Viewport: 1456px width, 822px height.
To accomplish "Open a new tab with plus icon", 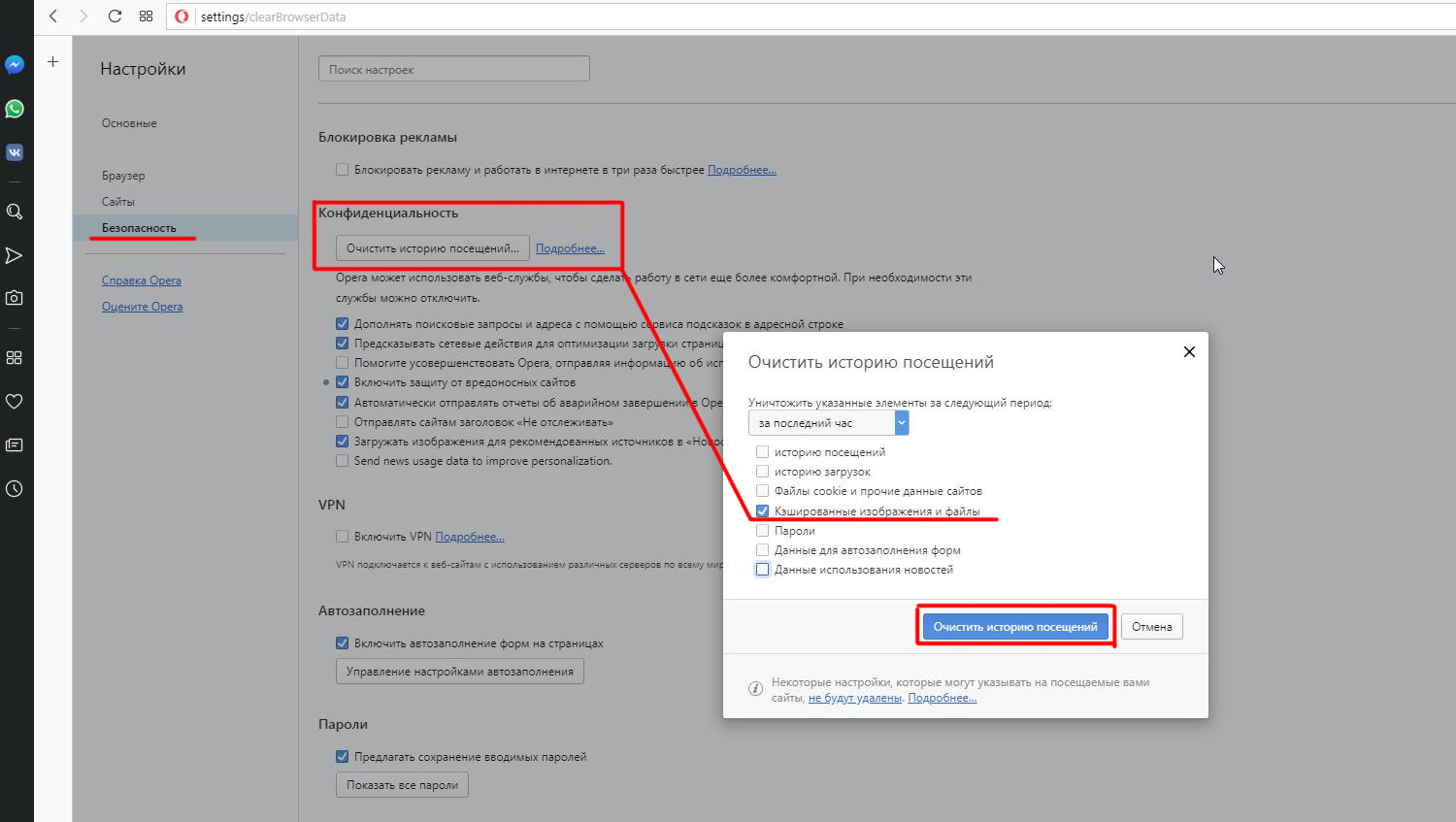I will coord(53,61).
